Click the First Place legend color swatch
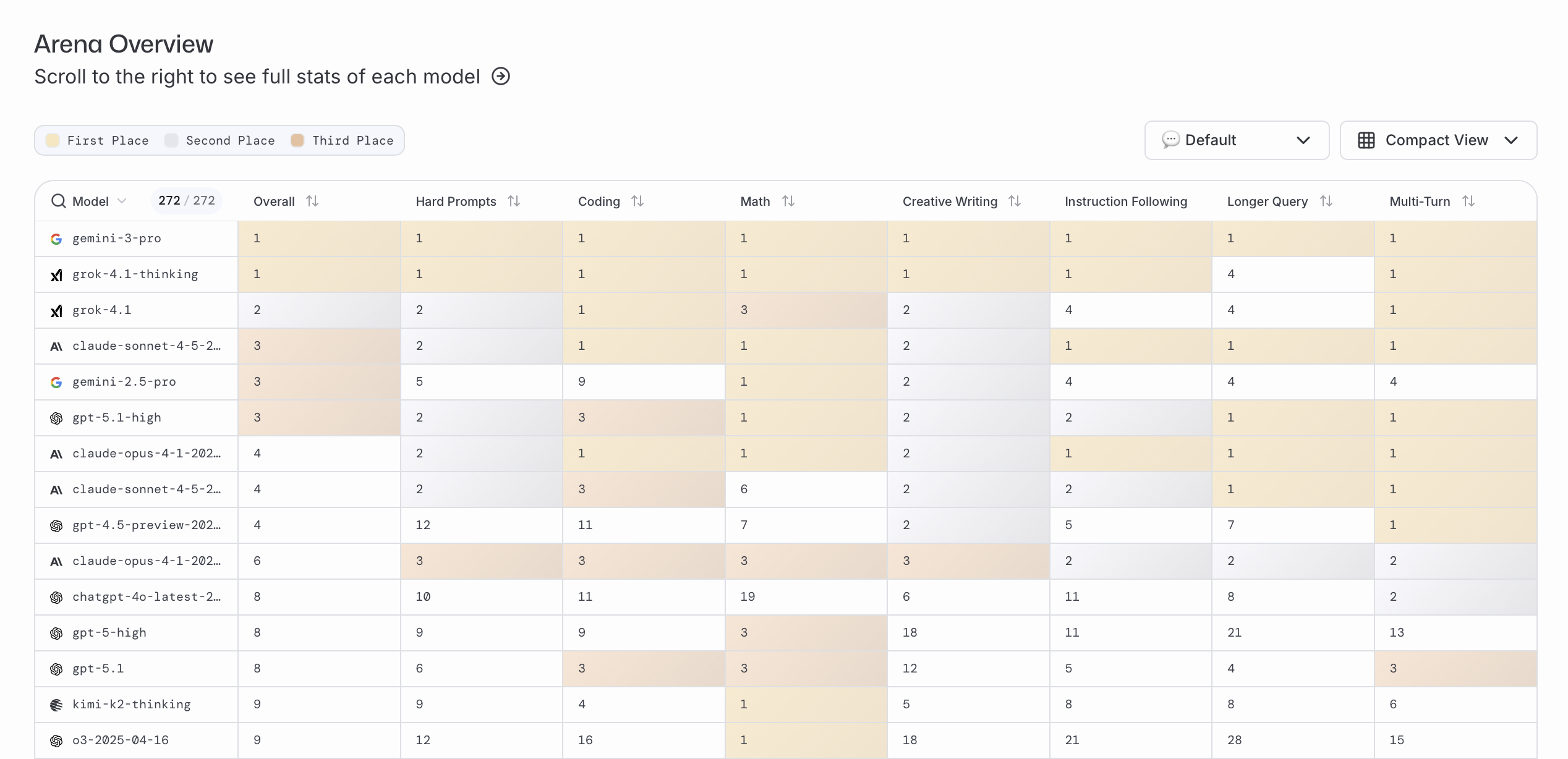Image resolution: width=1568 pixels, height=759 pixels. click(53, 140)
